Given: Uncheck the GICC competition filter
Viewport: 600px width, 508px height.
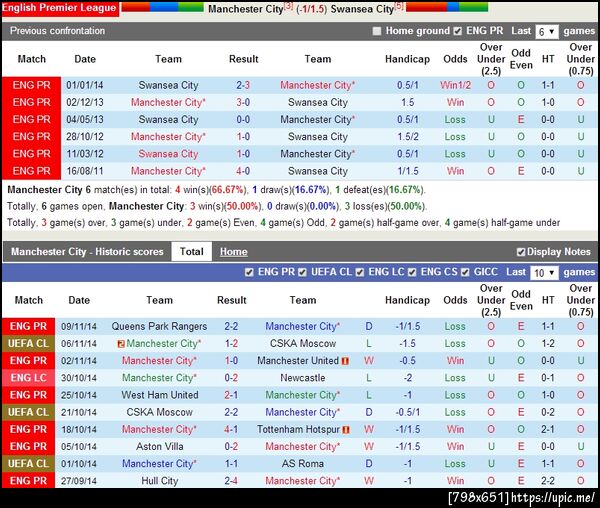Looking at the screenshot, I should coord(465,272).
